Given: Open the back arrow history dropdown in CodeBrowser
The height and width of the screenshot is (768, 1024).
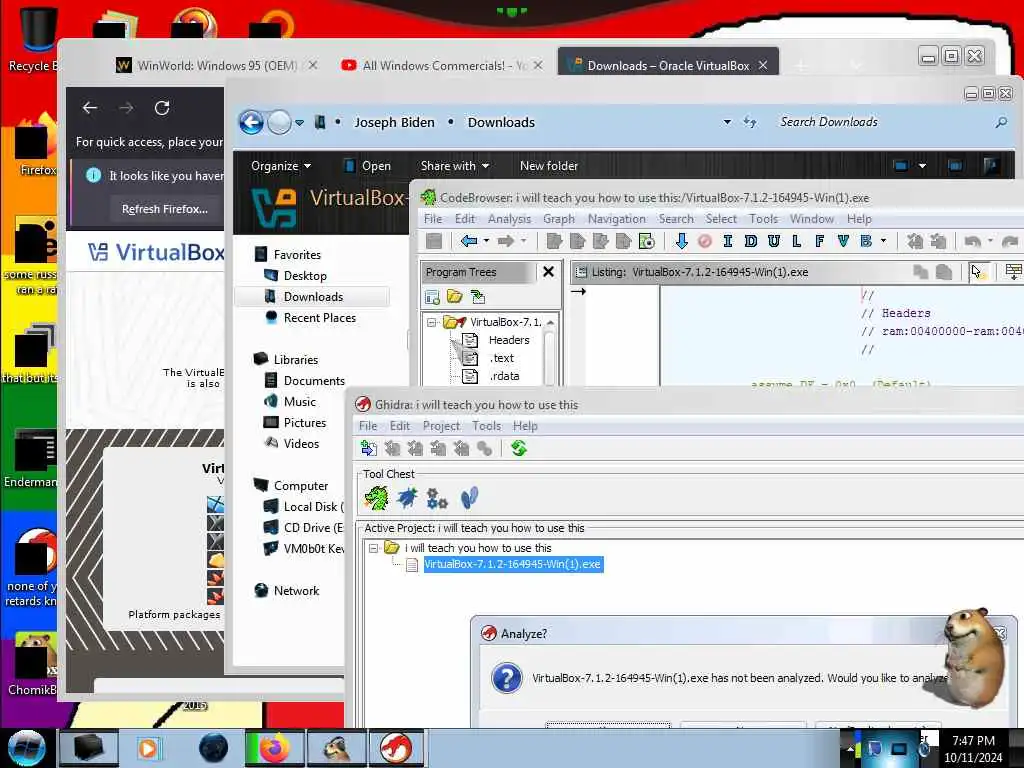Looking at the screenshot, I should (x=487, y=241).
